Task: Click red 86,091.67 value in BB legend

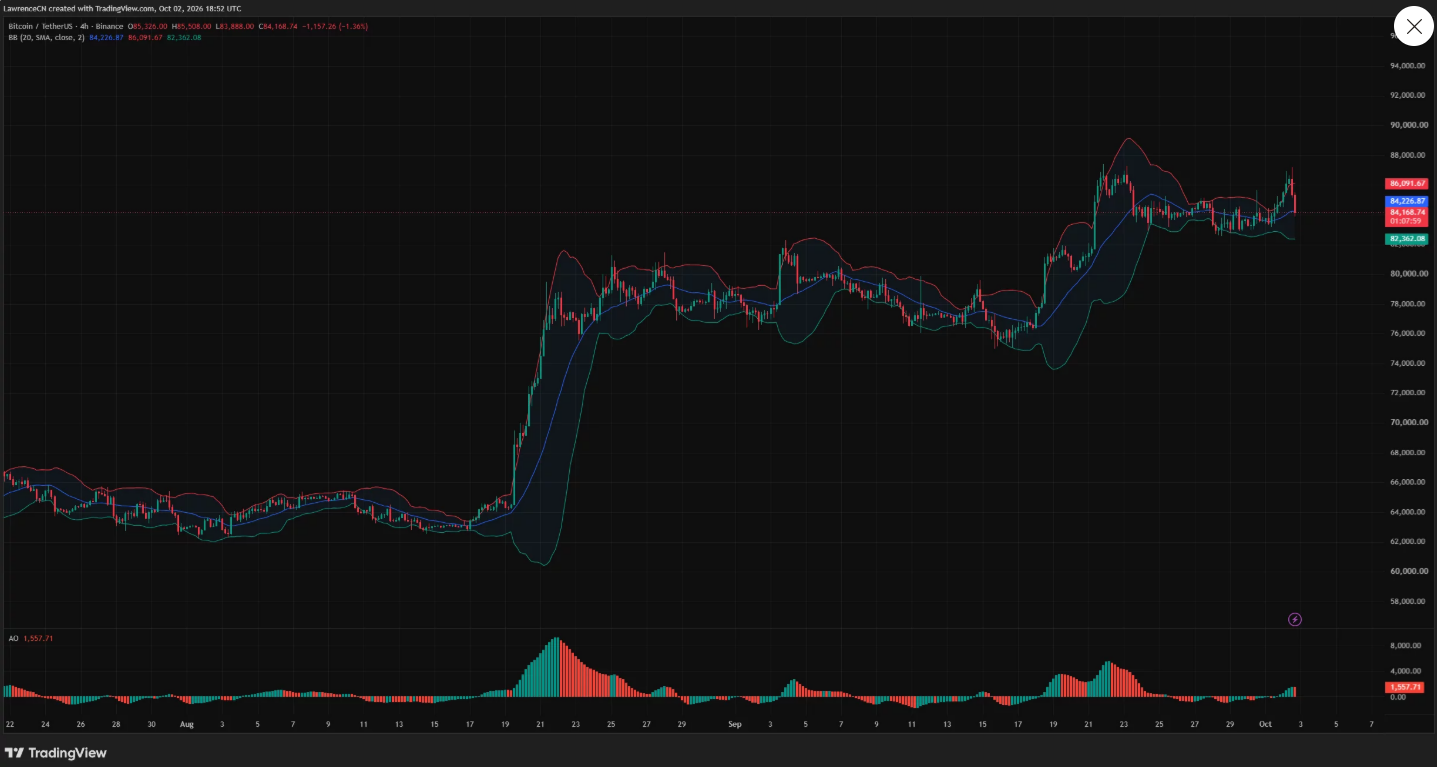Action: point(145,37)
